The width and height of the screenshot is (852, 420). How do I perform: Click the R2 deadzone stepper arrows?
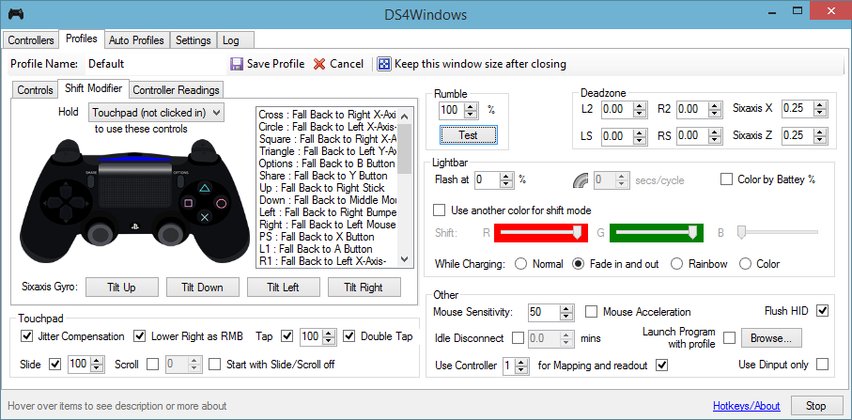716,109
